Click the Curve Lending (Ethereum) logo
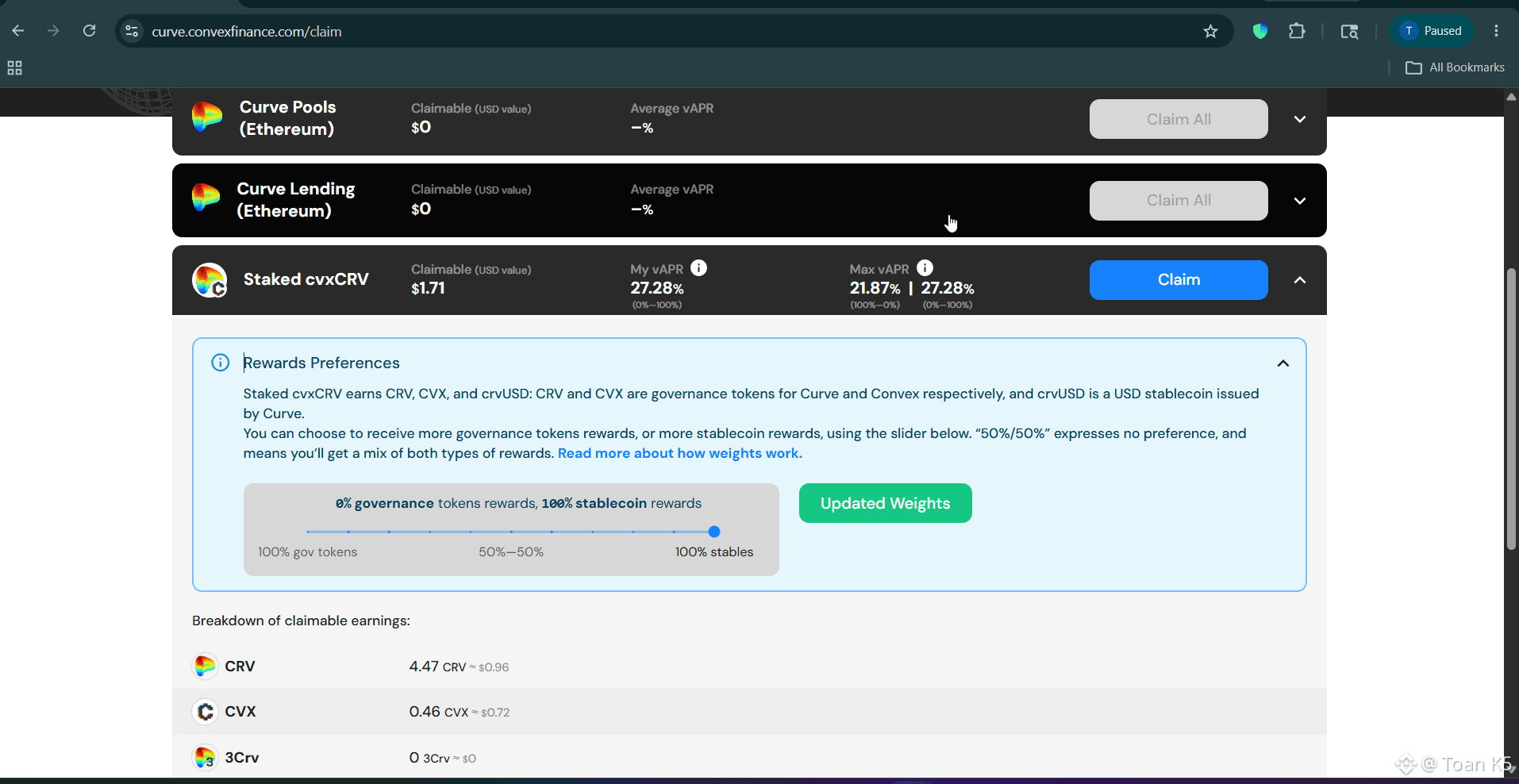The height and width of the screenshot is (784, 1519). coord(206,198)
